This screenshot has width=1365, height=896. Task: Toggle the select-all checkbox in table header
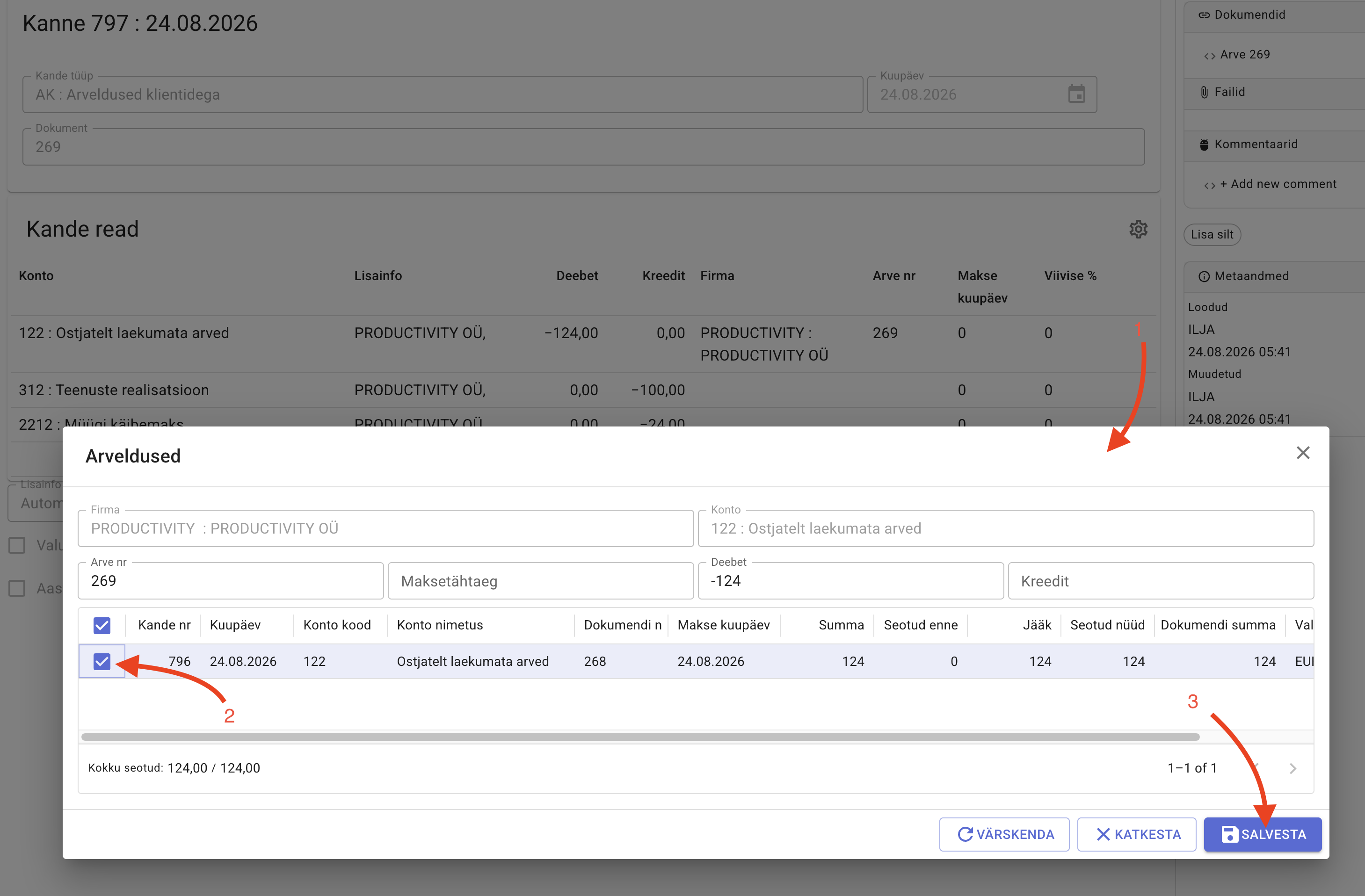pyautogui.click(x=102, y=625)
